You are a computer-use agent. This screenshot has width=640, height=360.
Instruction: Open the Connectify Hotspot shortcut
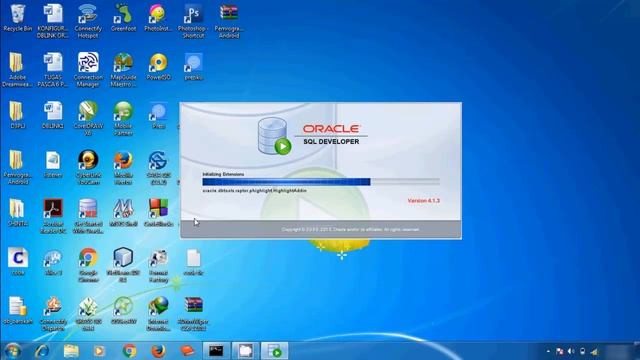point(88,21)
